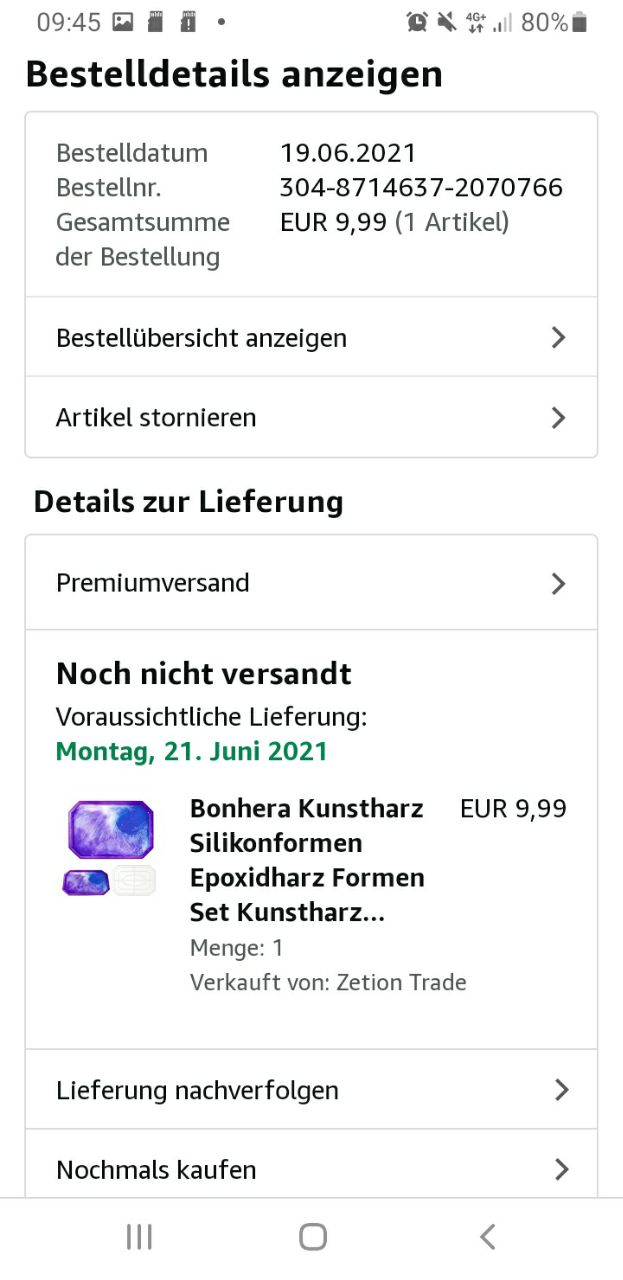The width and height of the screenshot is (623, 1280).
Task: Tap the battery status icon
Action: coord(581,22)
